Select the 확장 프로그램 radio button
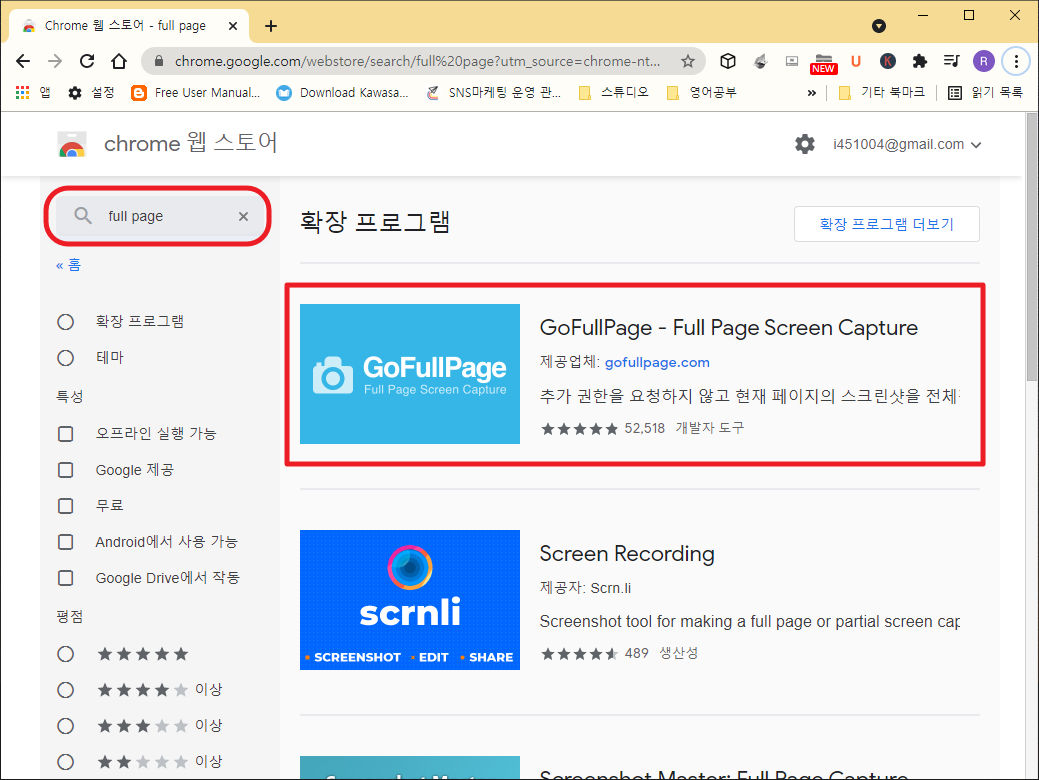This screenshot has width=1039, height=780. tap(65, 321)
